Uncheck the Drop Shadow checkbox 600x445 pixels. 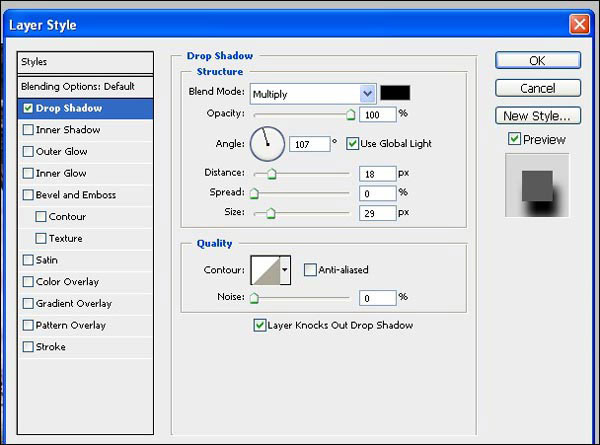pyautogui.click(x=28, y=108)
